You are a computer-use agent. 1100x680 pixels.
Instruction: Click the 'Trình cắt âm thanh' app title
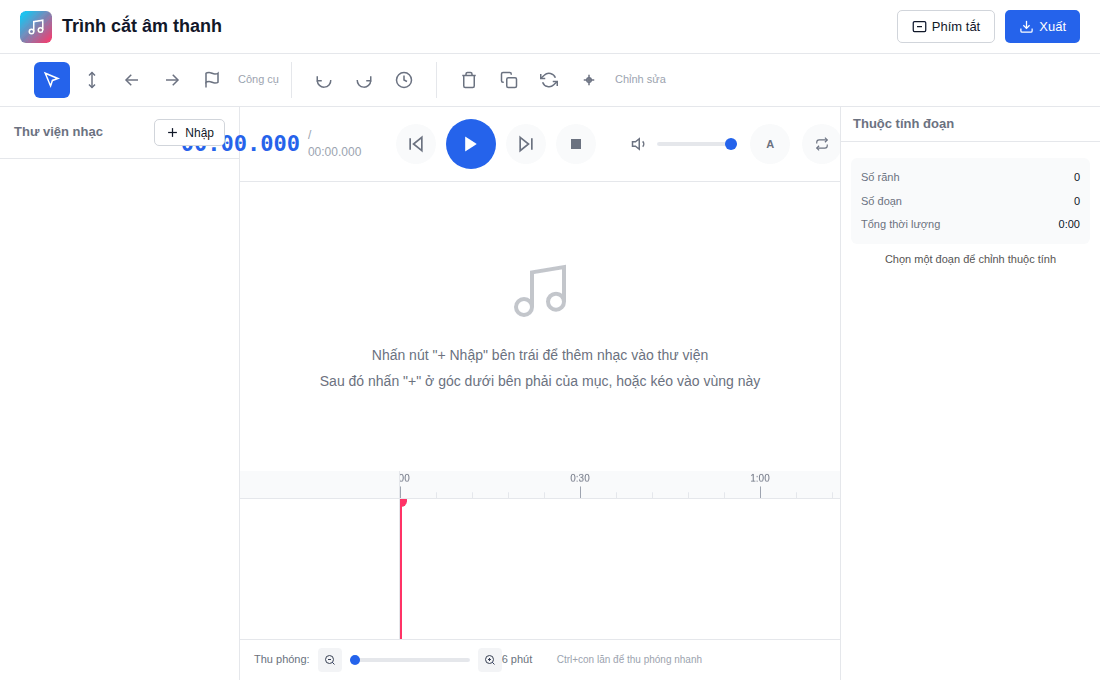[142, 26]
